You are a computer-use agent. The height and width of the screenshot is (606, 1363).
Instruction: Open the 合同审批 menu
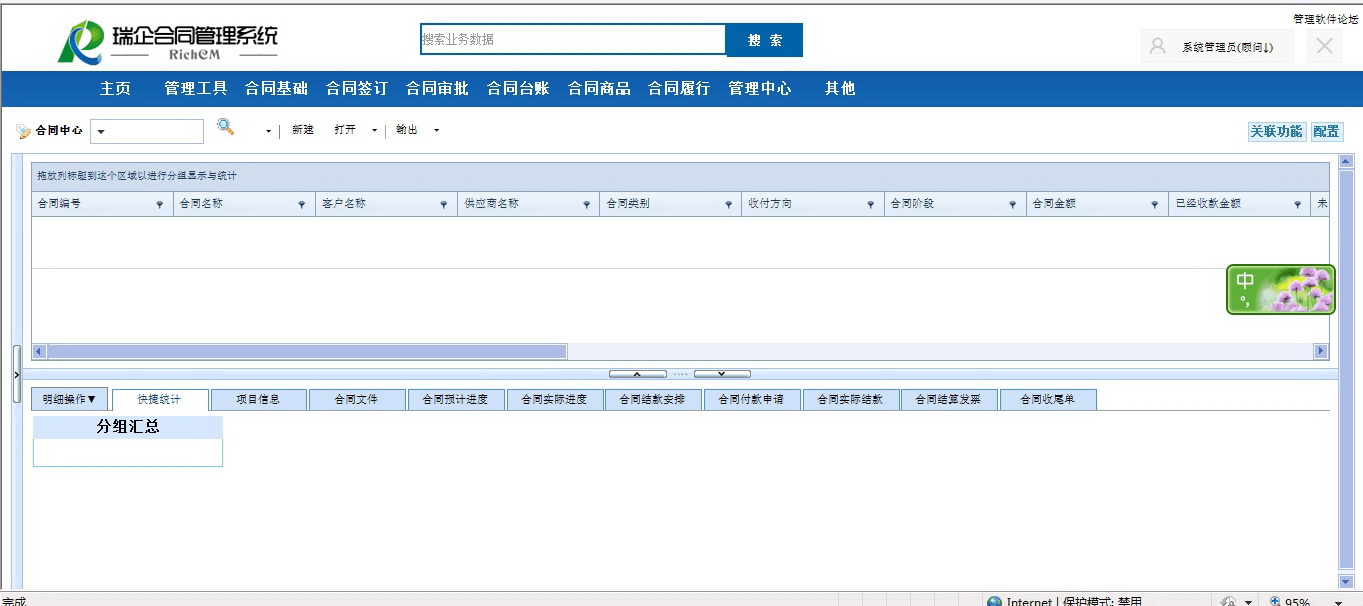(437, 88)
